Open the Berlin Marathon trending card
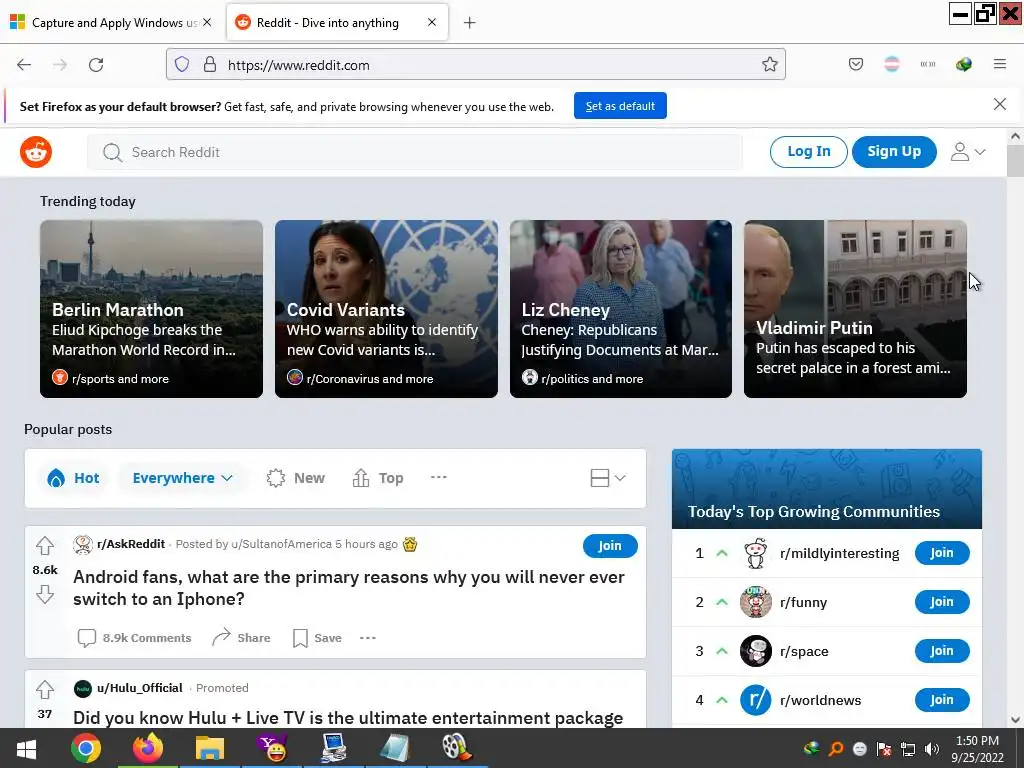This screenshot has width=1024, height=768. click(152, 309)
